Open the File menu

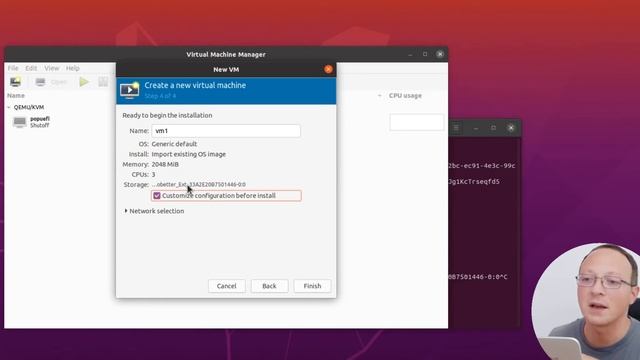[13, 68]
